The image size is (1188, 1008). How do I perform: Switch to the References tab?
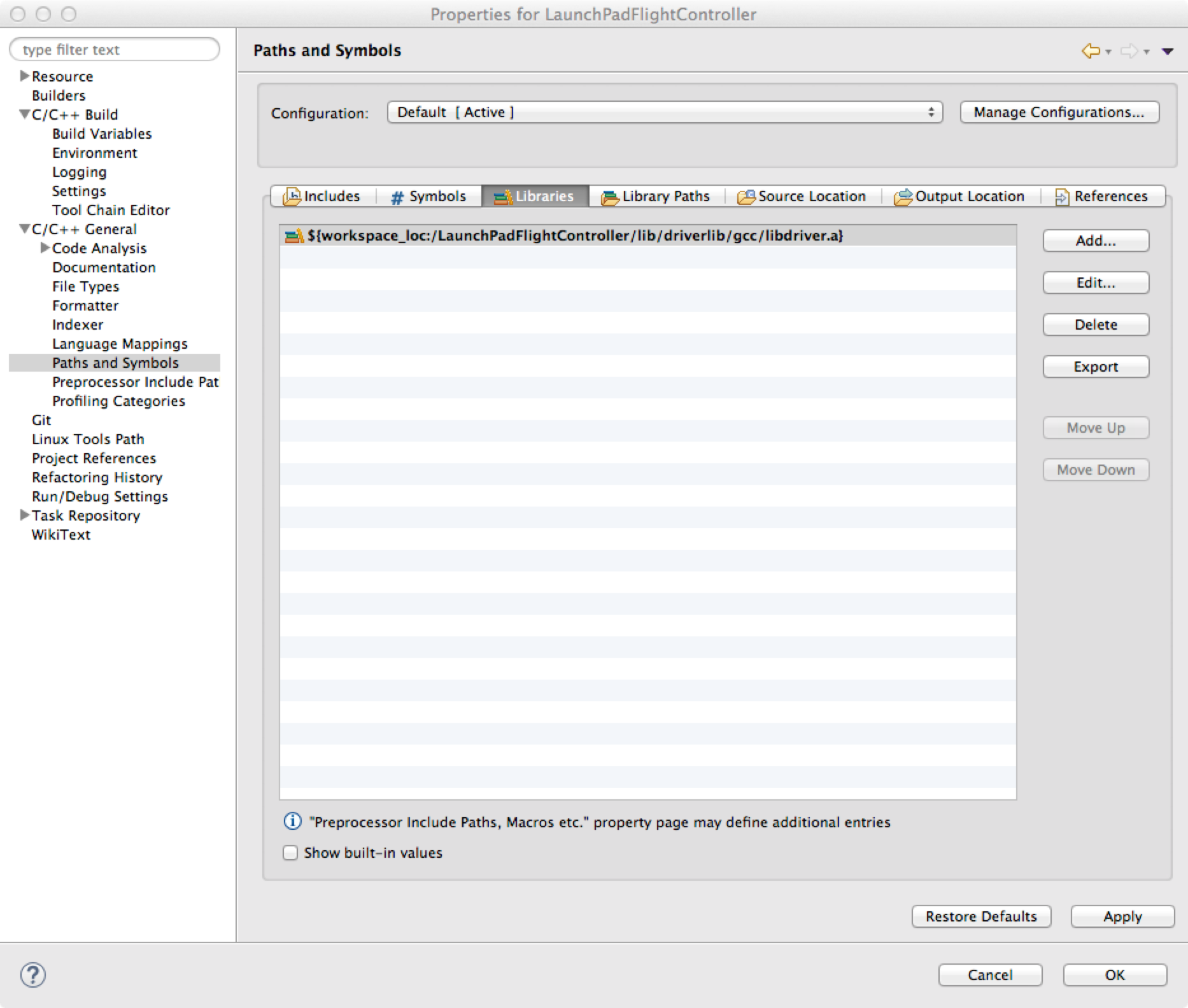(x=1102, y=197)
